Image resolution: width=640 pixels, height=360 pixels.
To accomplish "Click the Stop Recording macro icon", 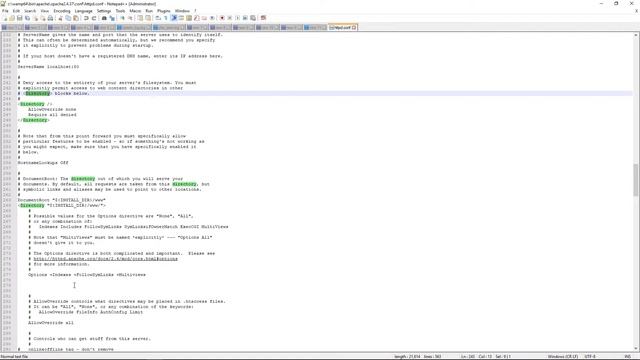I will point(230,18).
